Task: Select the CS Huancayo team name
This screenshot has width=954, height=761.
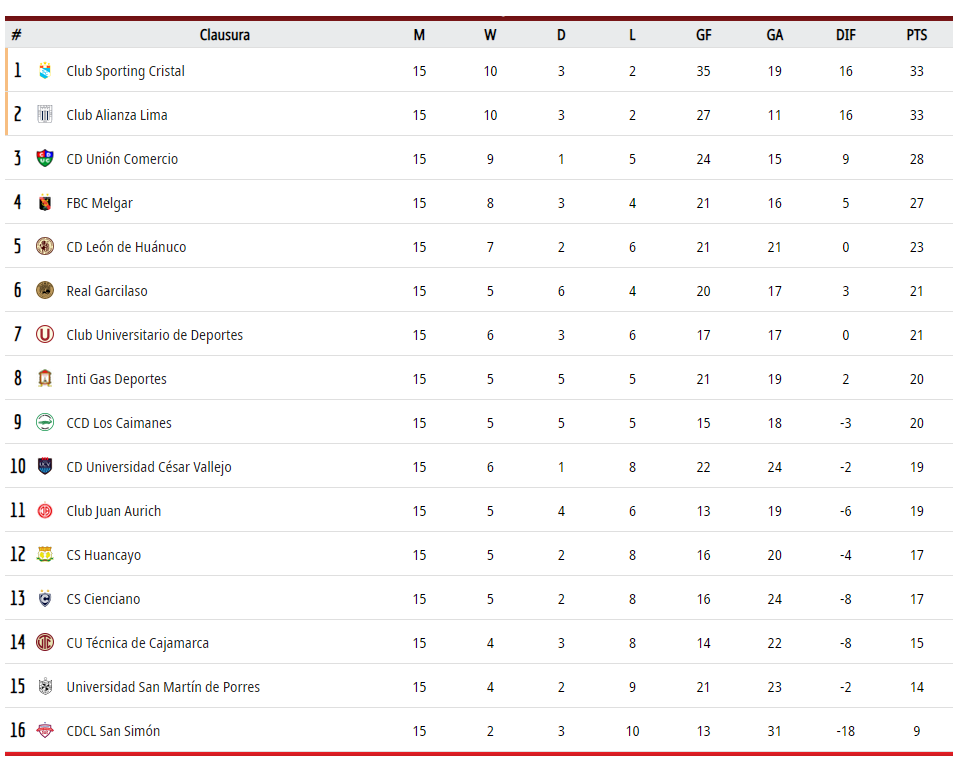Action: [x=103, y=555]
